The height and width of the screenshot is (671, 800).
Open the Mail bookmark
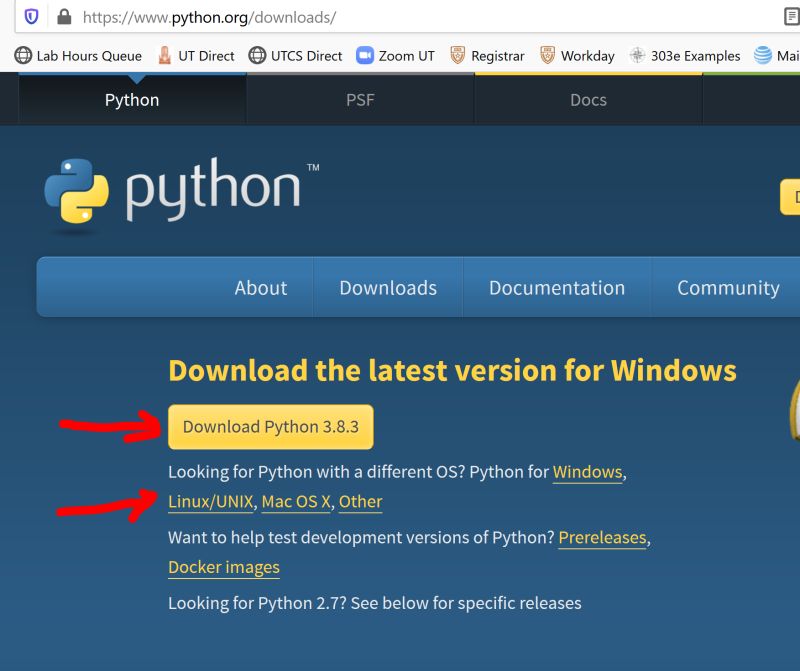click(x=778, y=56)
